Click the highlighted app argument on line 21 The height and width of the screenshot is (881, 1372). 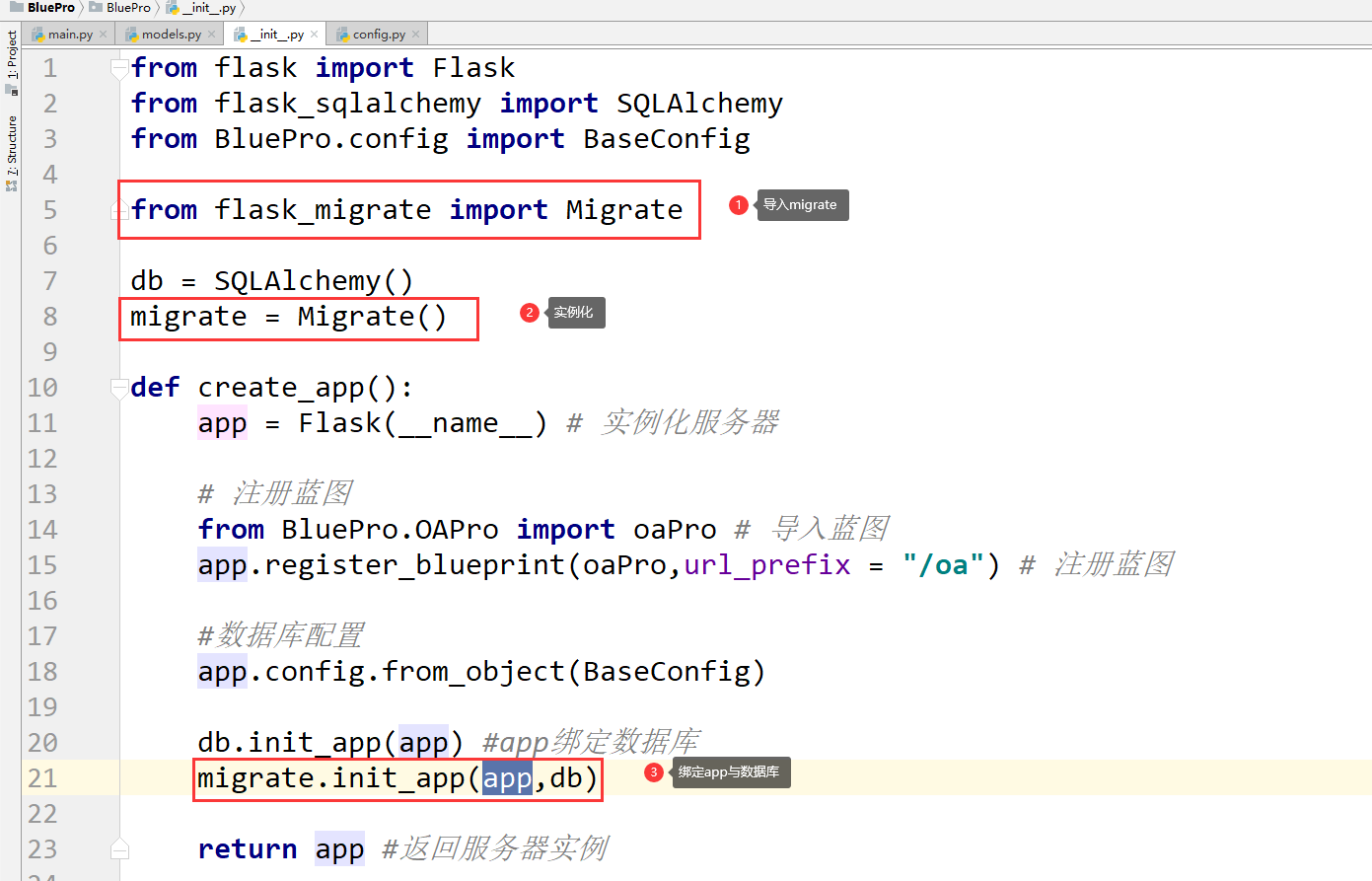coord(507,778)
